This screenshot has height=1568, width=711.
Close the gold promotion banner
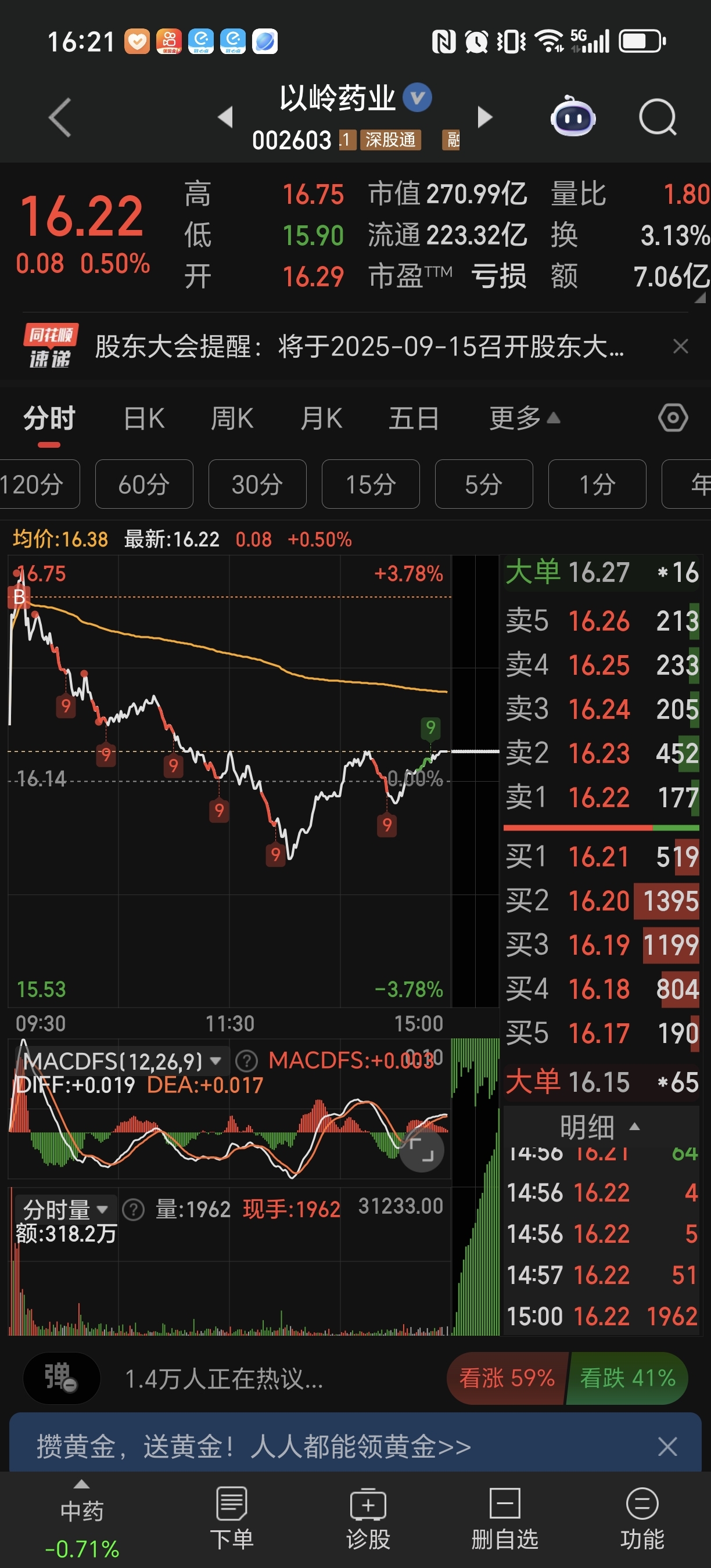click(x=667, y=1447)
